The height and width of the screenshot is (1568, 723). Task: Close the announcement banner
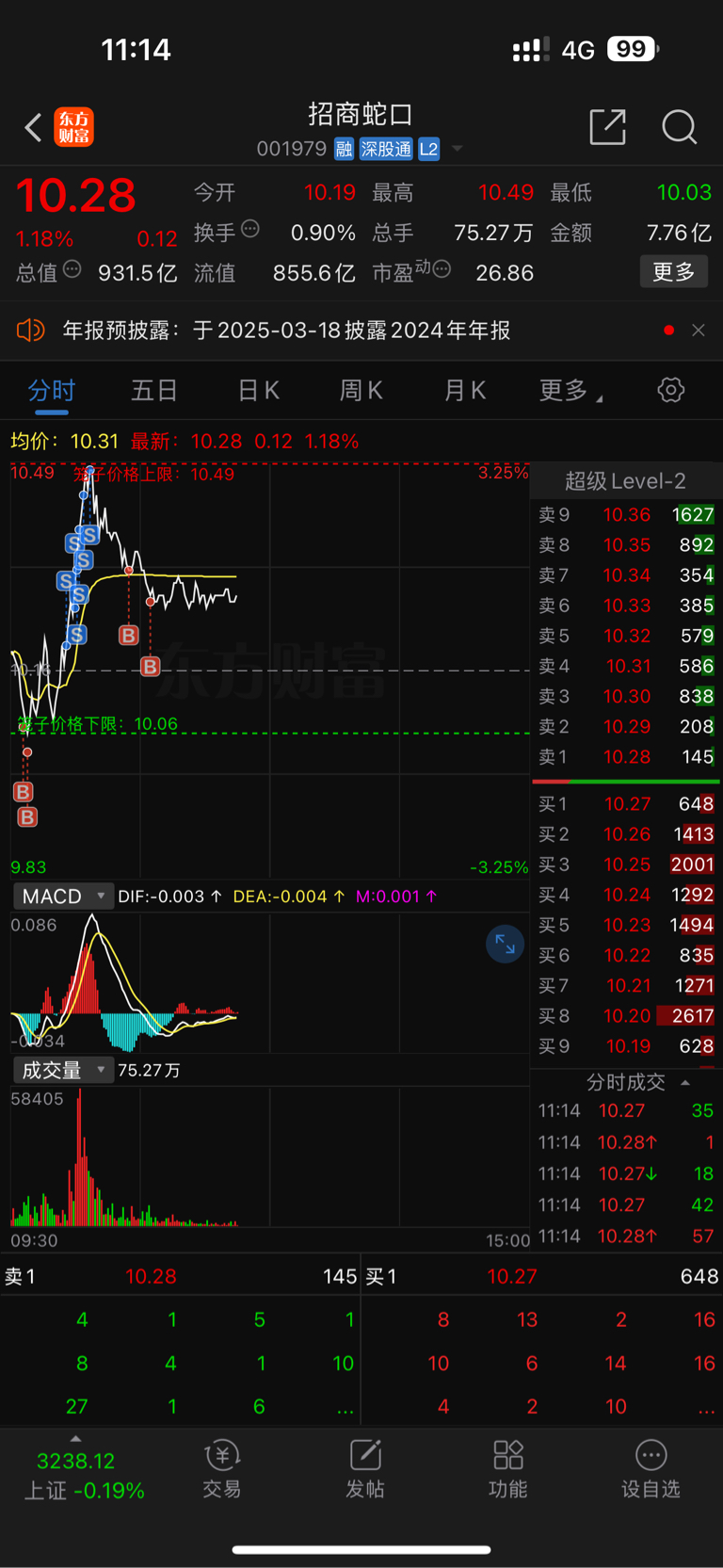[699, 331]
